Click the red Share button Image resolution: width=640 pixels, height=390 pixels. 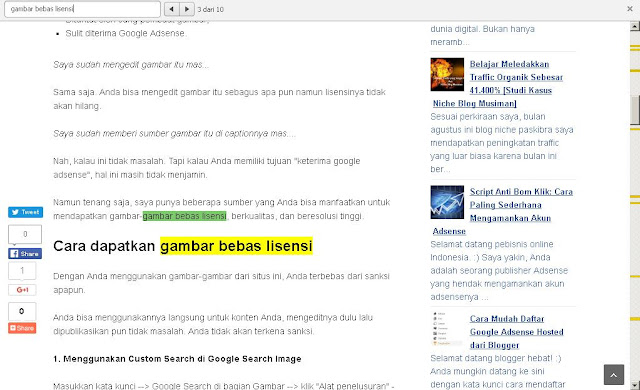(x=22, y=328)
